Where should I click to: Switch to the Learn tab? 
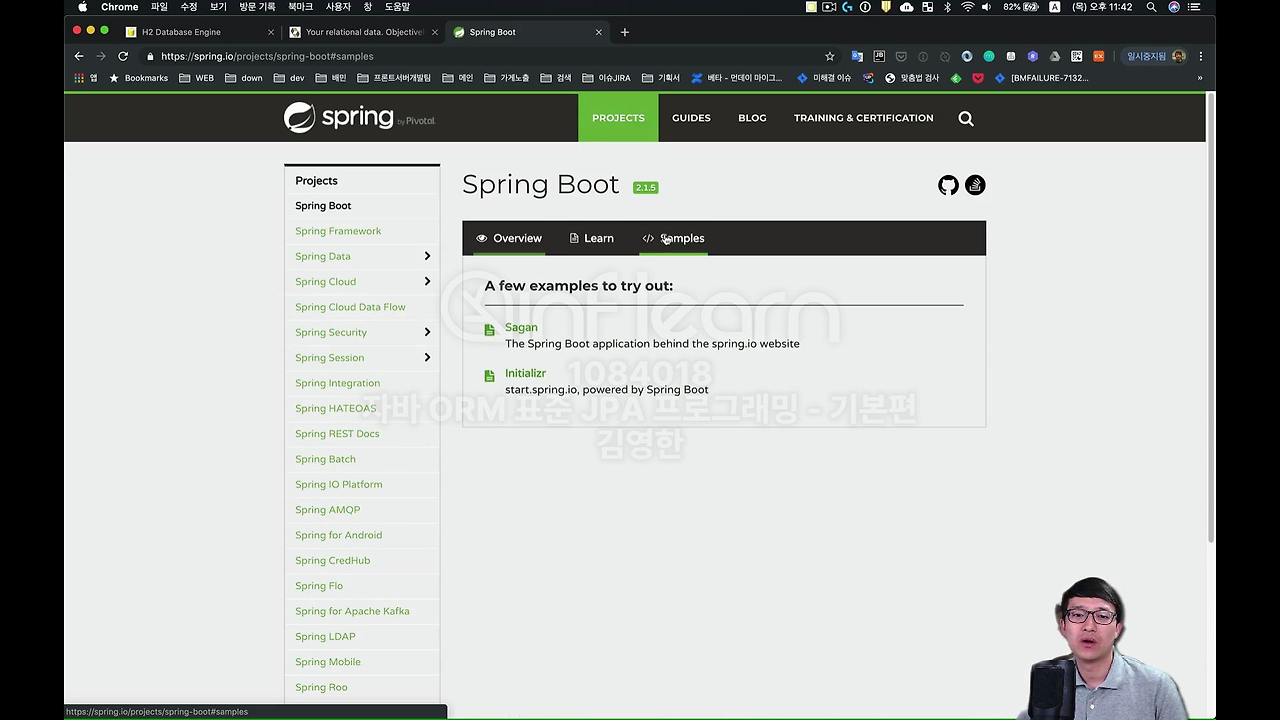point(591,238)
